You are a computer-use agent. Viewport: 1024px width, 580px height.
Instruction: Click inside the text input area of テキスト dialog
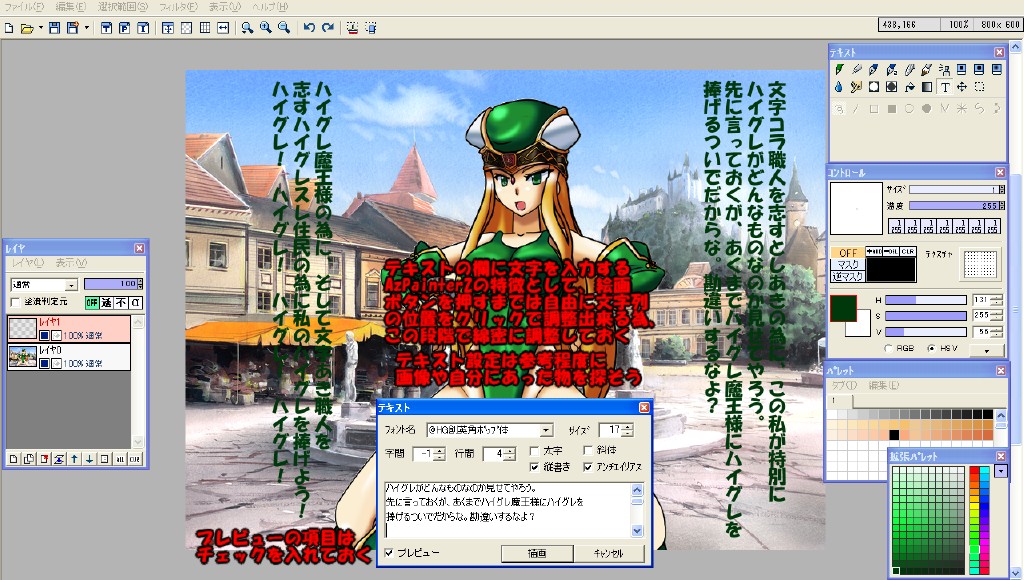507,510
